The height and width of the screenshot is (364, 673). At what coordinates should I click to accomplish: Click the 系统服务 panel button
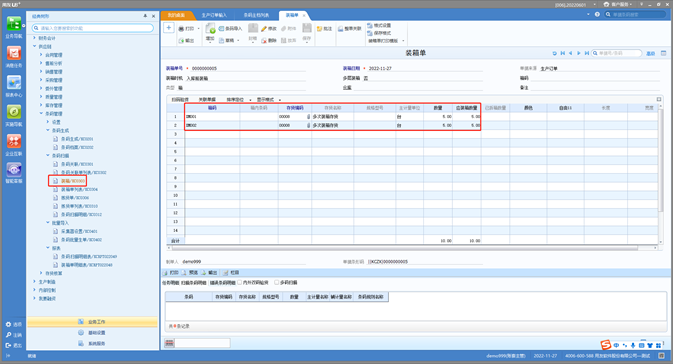pos(92,343)
